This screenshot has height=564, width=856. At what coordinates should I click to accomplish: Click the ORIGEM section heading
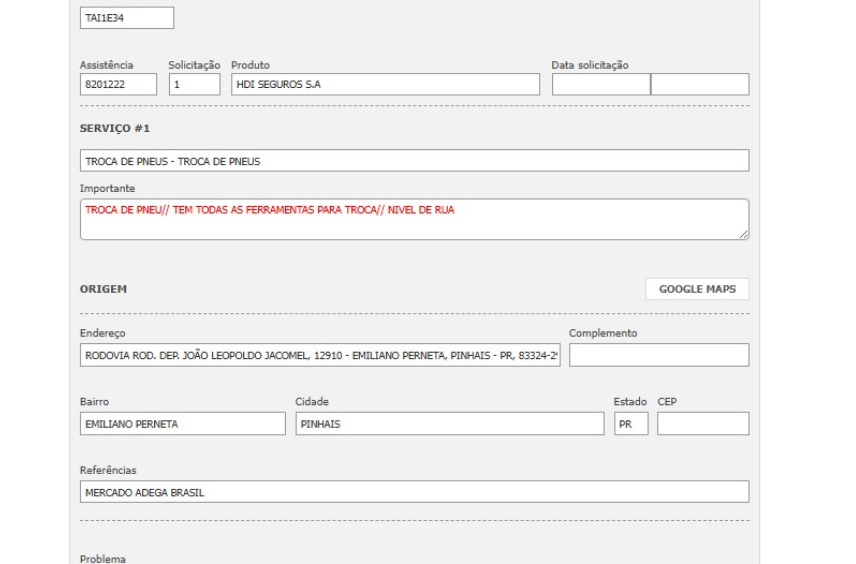click(x=103, y=289)
